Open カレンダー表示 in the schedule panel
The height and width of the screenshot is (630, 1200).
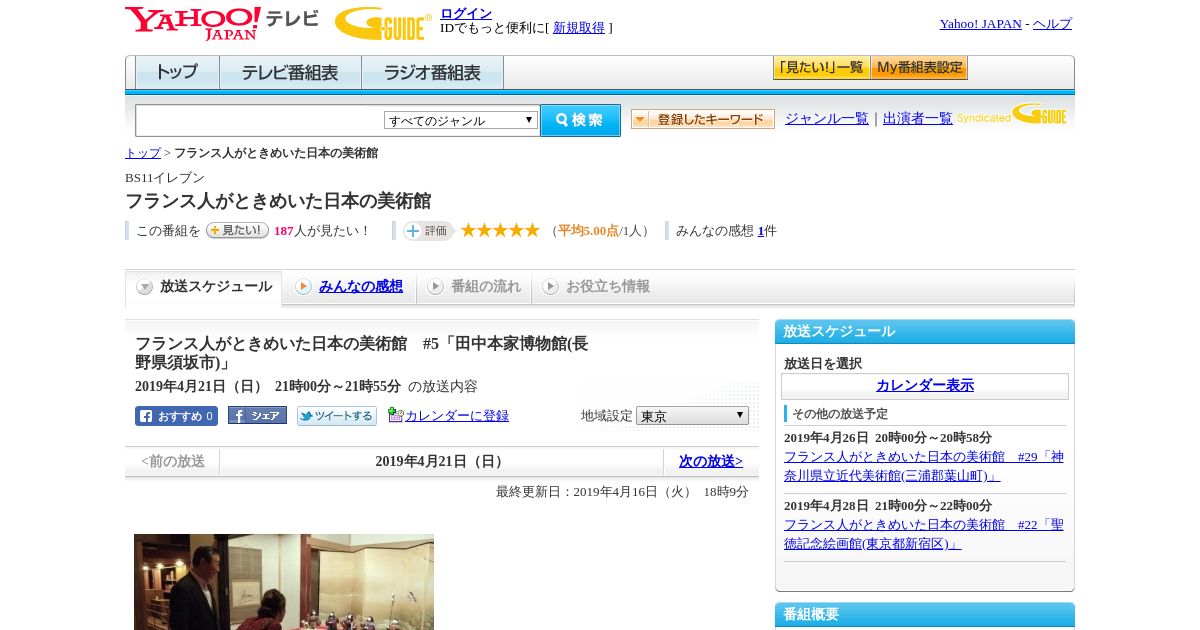(925, 386)
